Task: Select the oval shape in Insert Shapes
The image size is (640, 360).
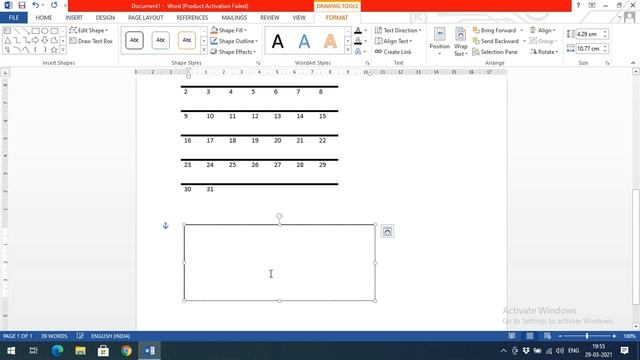Action: (44, 31)
